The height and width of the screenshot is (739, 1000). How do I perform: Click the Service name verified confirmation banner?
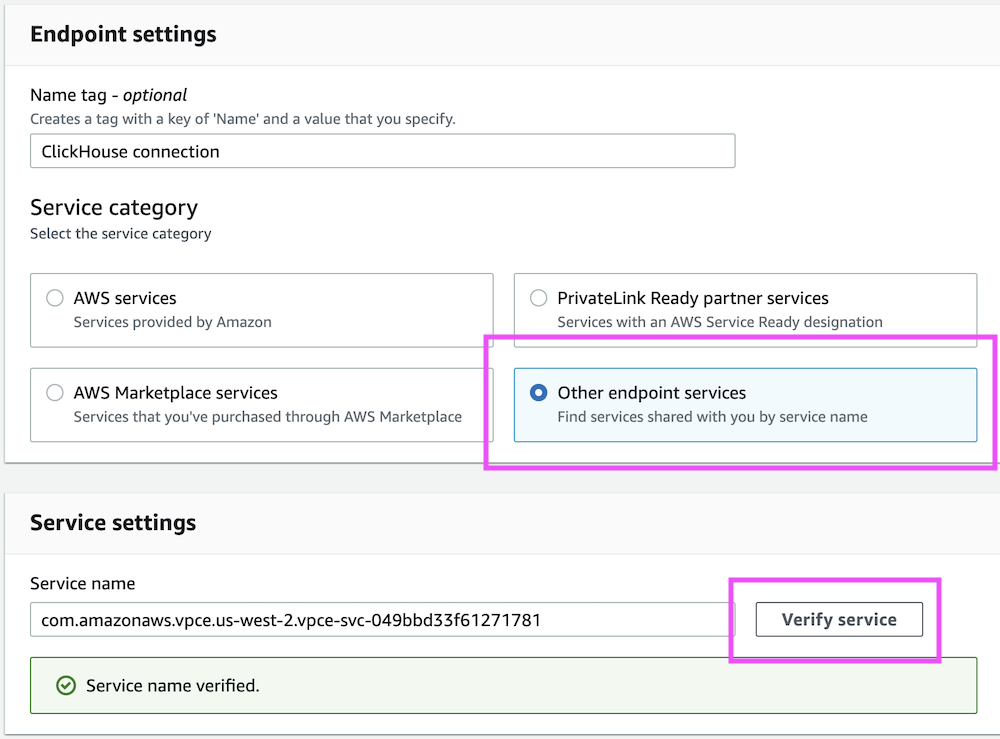500,685
